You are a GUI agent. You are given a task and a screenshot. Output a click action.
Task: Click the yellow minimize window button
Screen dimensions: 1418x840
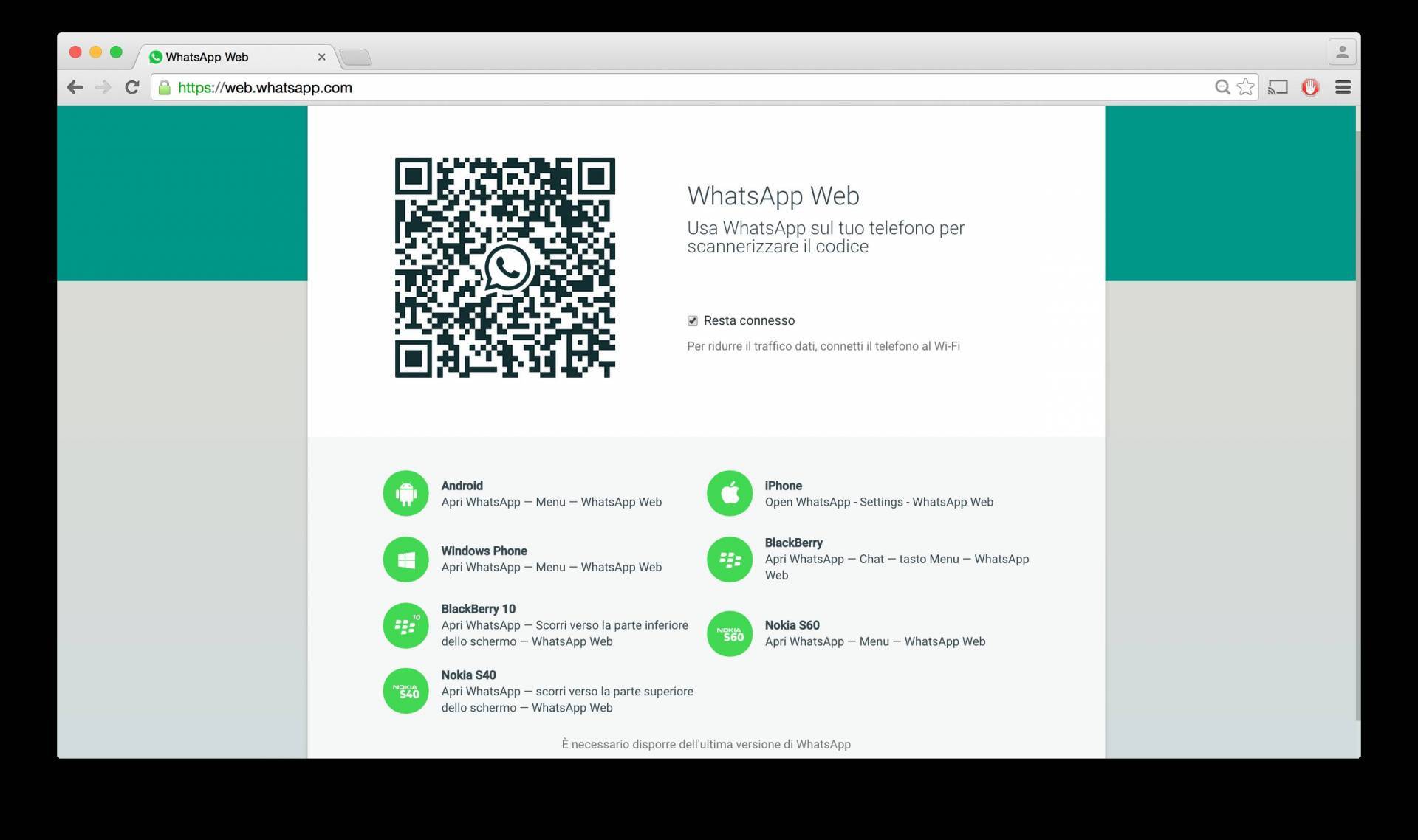pyautogui.click(x=95, y=52)
